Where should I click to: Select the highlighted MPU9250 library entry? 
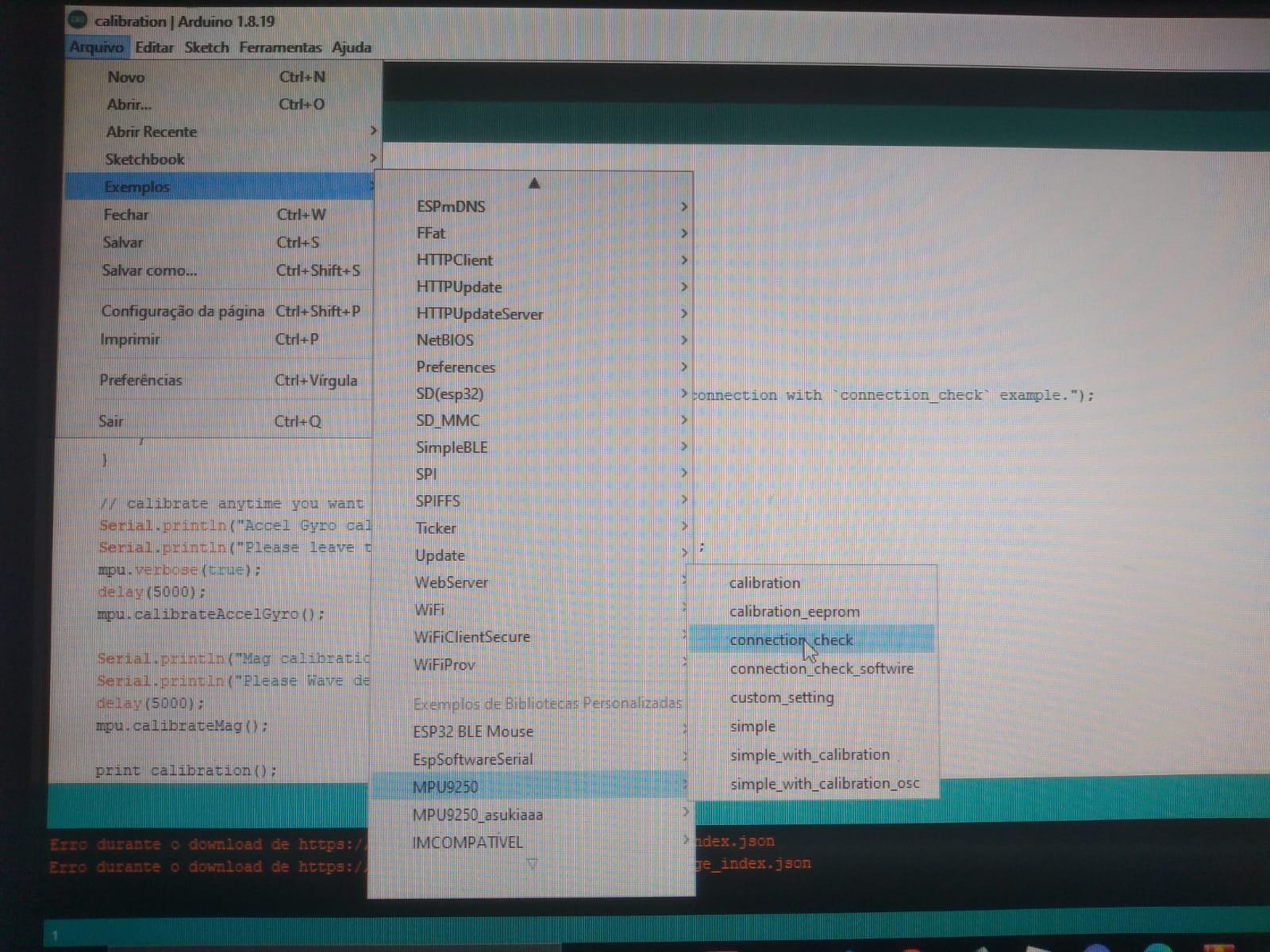point(529,787)
